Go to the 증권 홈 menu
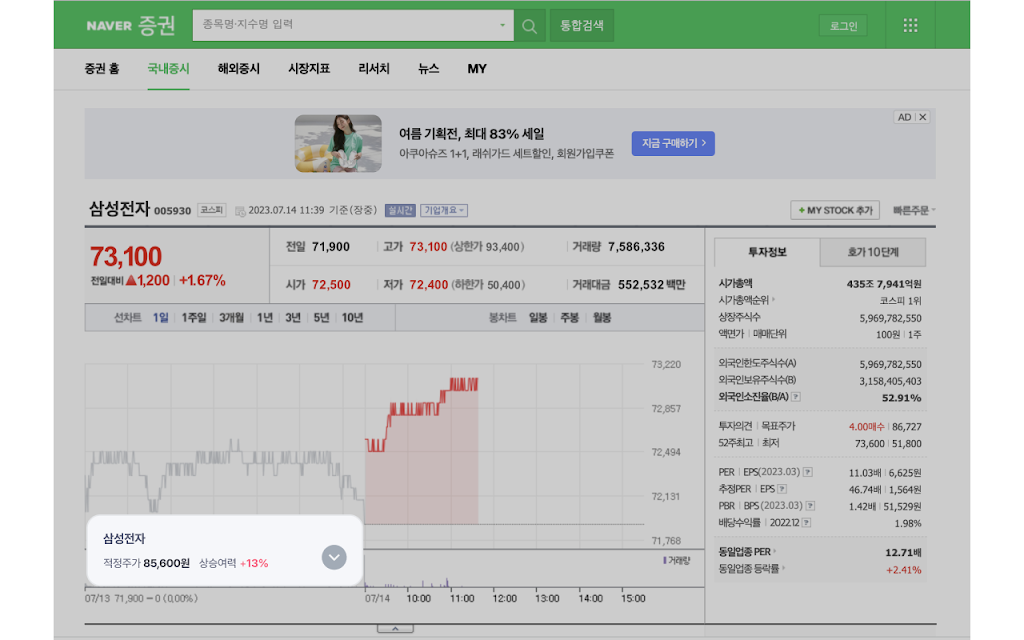1024x640 pixels. [102, 69]
